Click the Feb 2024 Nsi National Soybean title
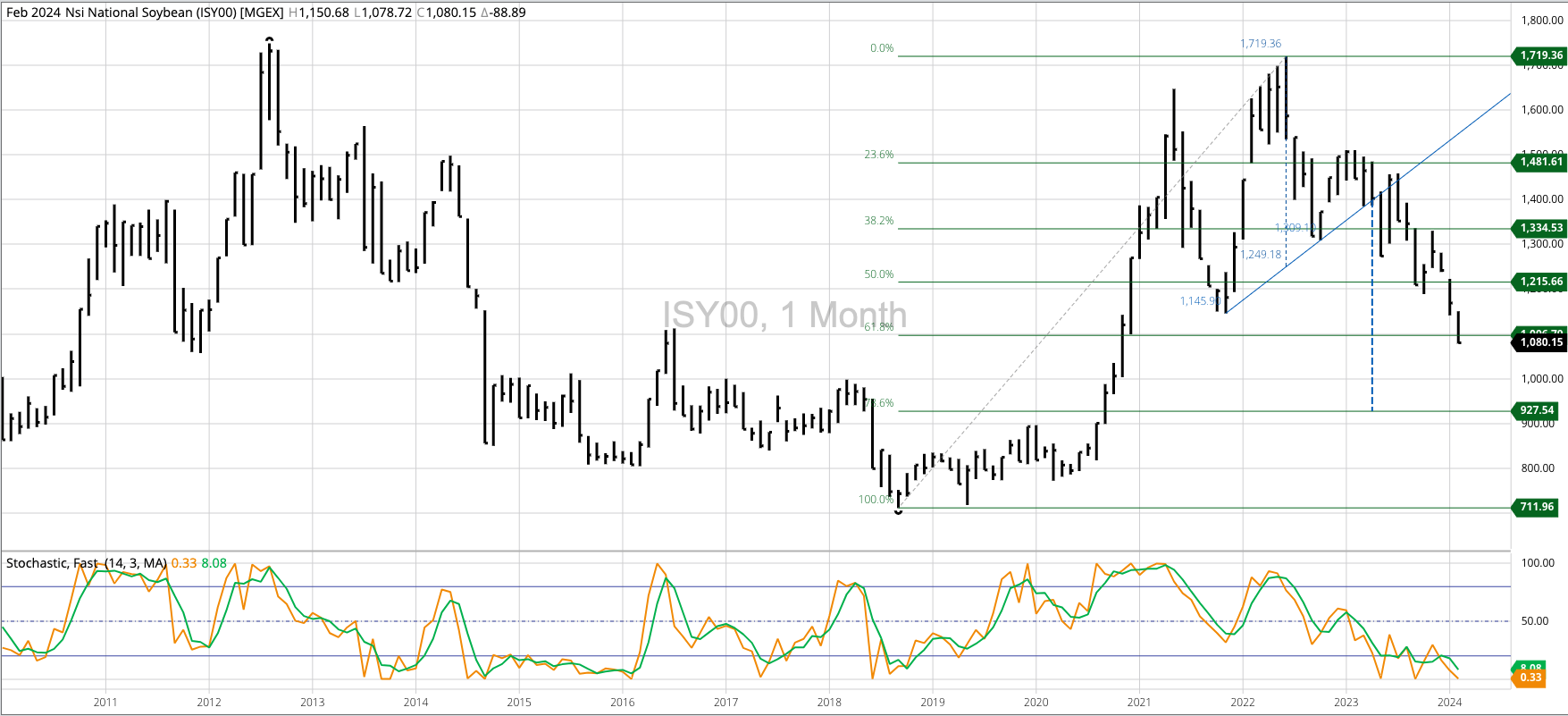Image resolution: width=1568 pixels, height=716 pixels. (145, 13)
